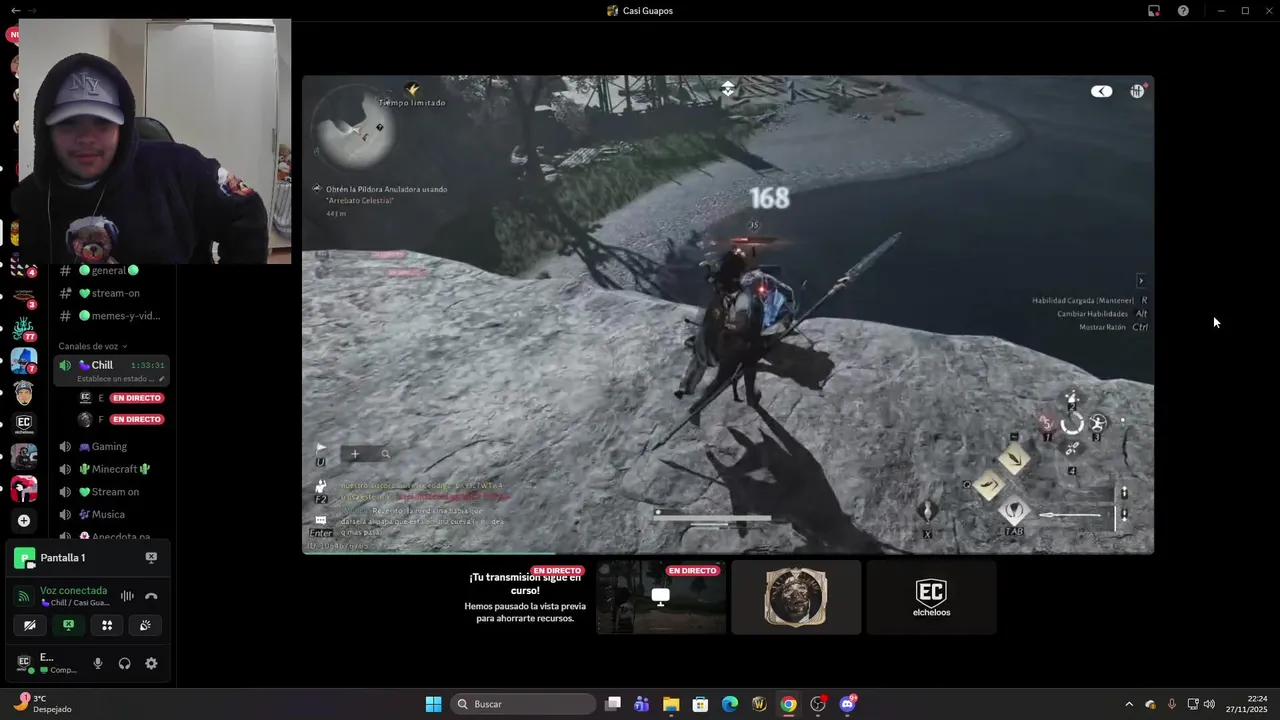
Task: Open Discord user settings gear
Action: [151, 663]
